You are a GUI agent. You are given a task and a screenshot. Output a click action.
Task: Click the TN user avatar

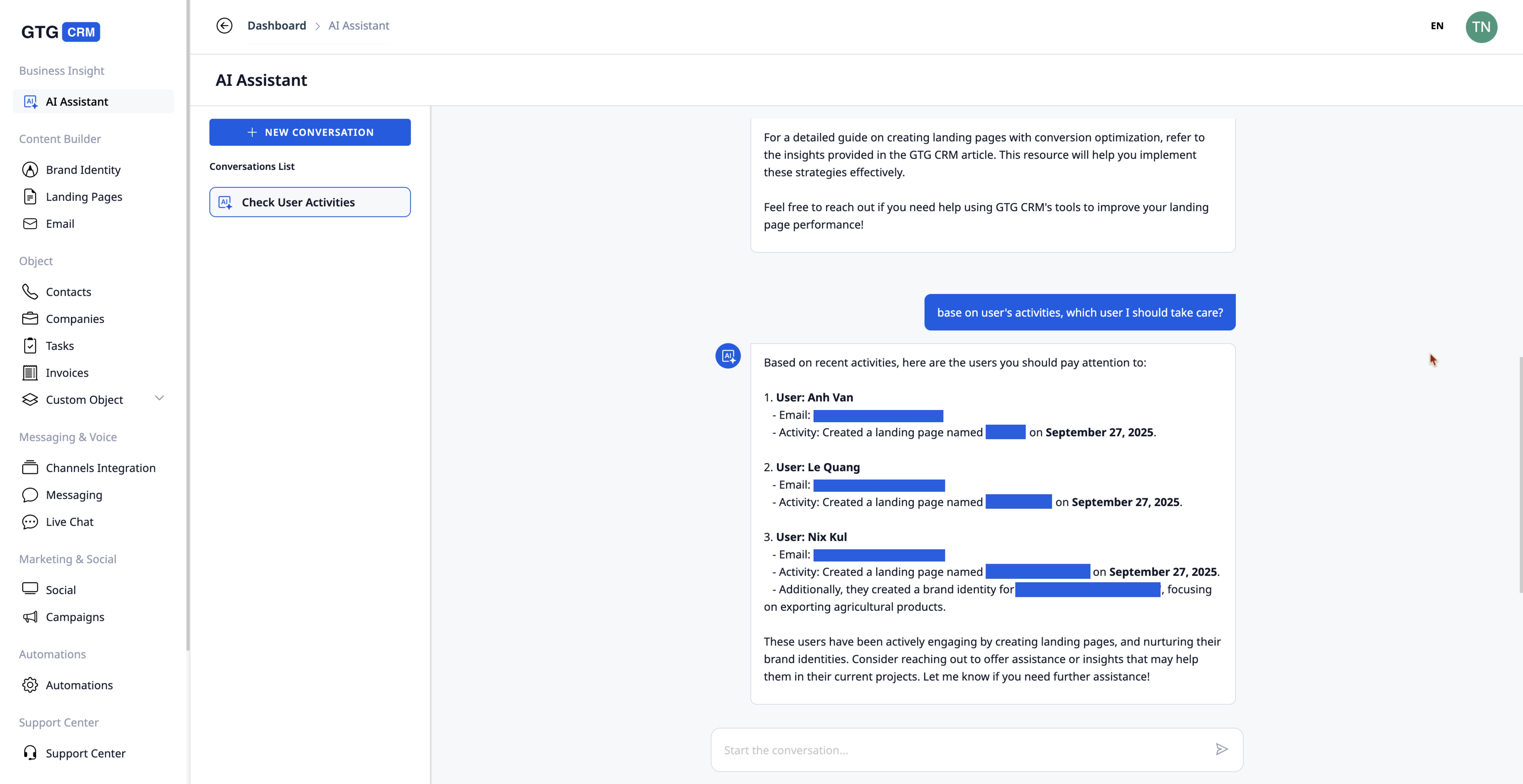point(1481,27)
